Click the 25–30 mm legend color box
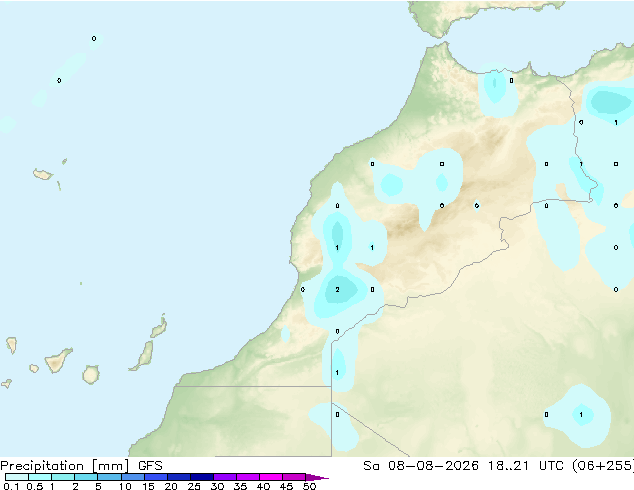The image size is (634, 490). [x=201, y=477]
